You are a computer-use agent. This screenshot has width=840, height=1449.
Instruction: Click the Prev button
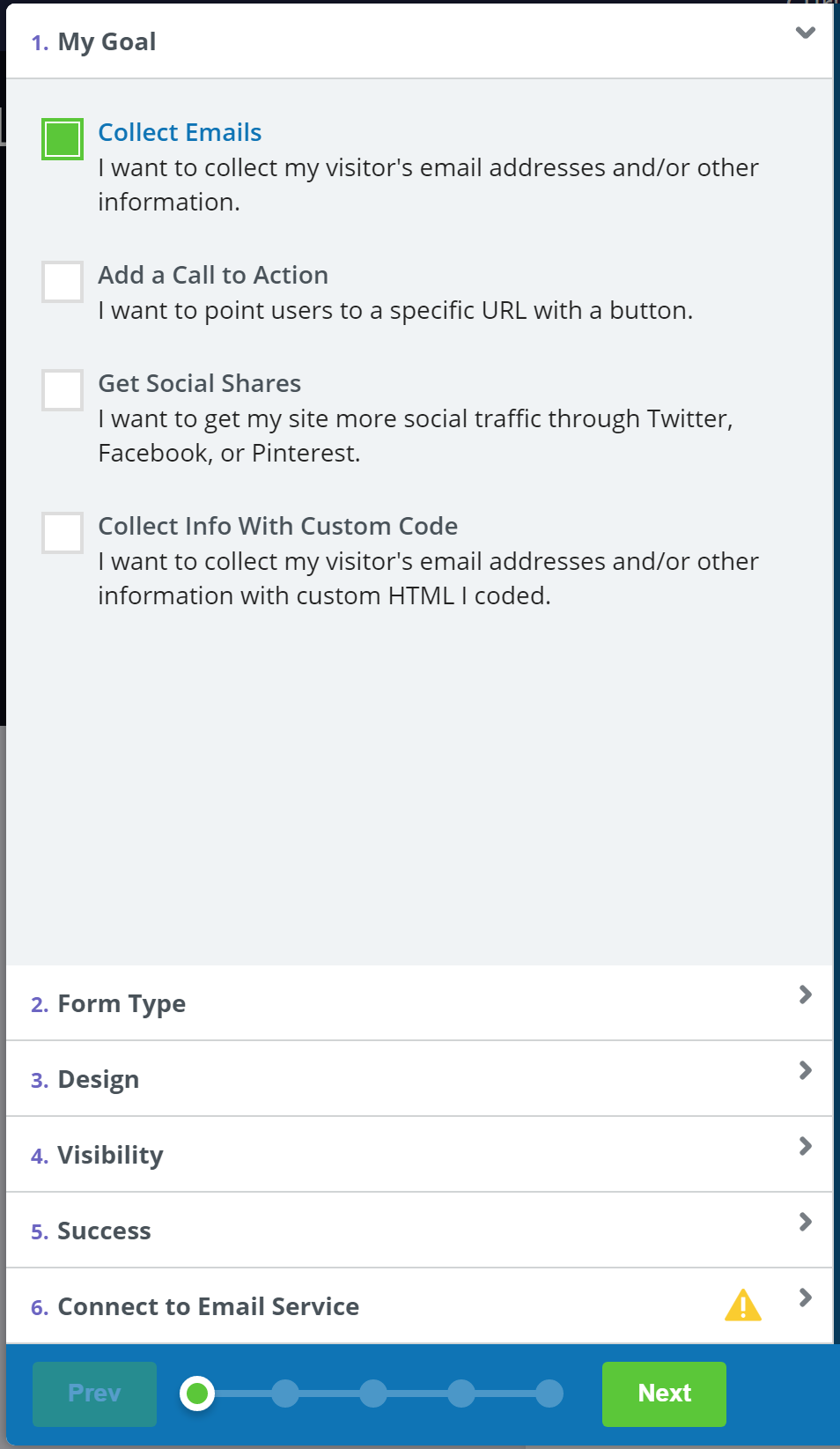click(94, 1394)
